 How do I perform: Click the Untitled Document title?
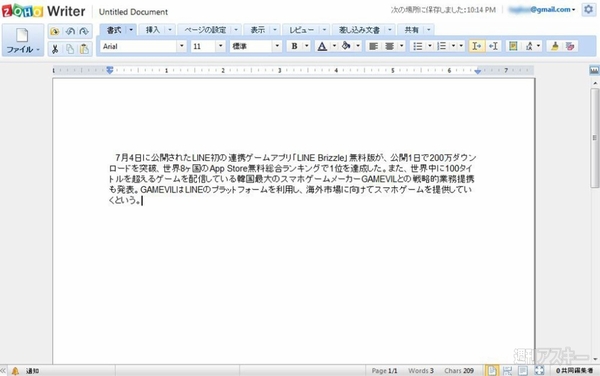[133, 12]
